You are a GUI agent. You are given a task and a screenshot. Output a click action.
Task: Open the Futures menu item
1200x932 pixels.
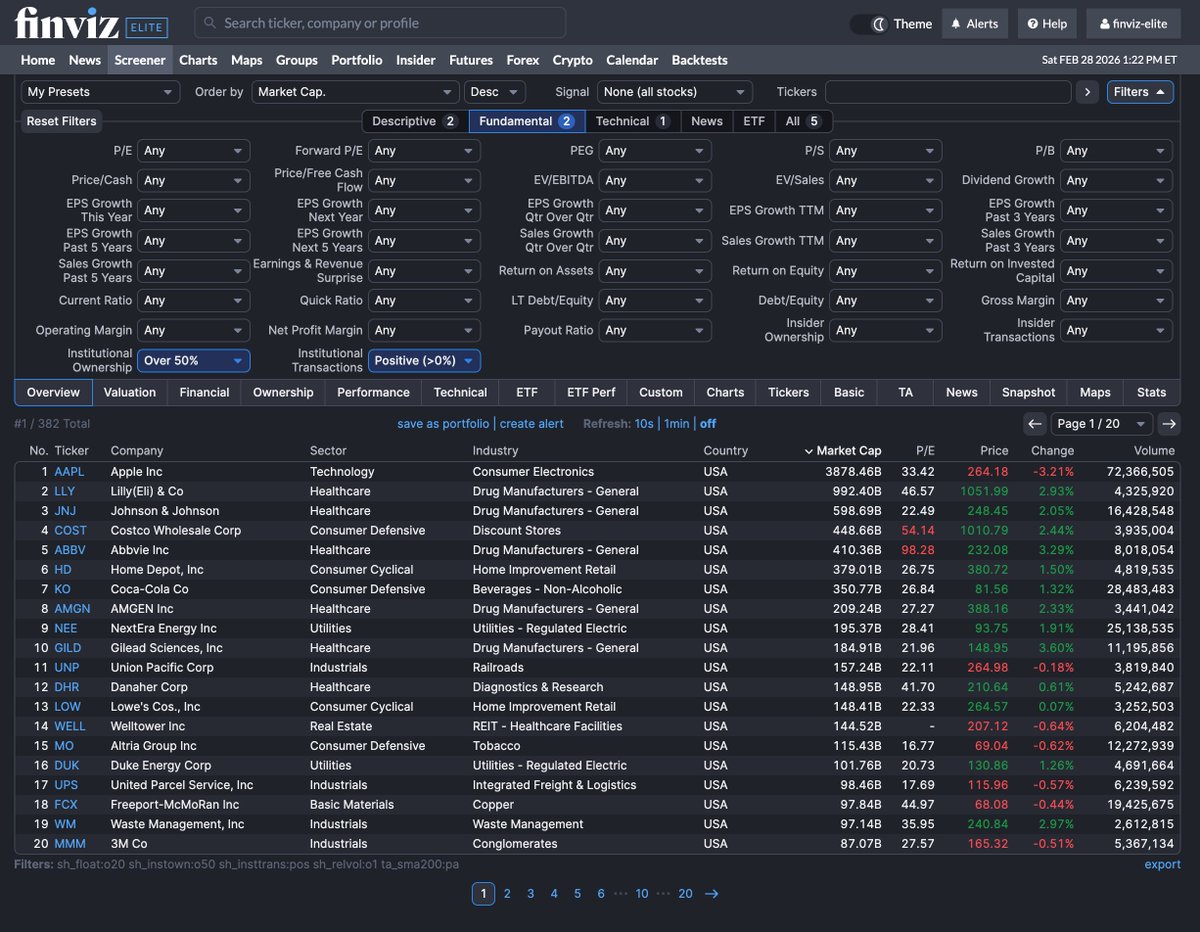pyautogui.click(x=471, y=60)
